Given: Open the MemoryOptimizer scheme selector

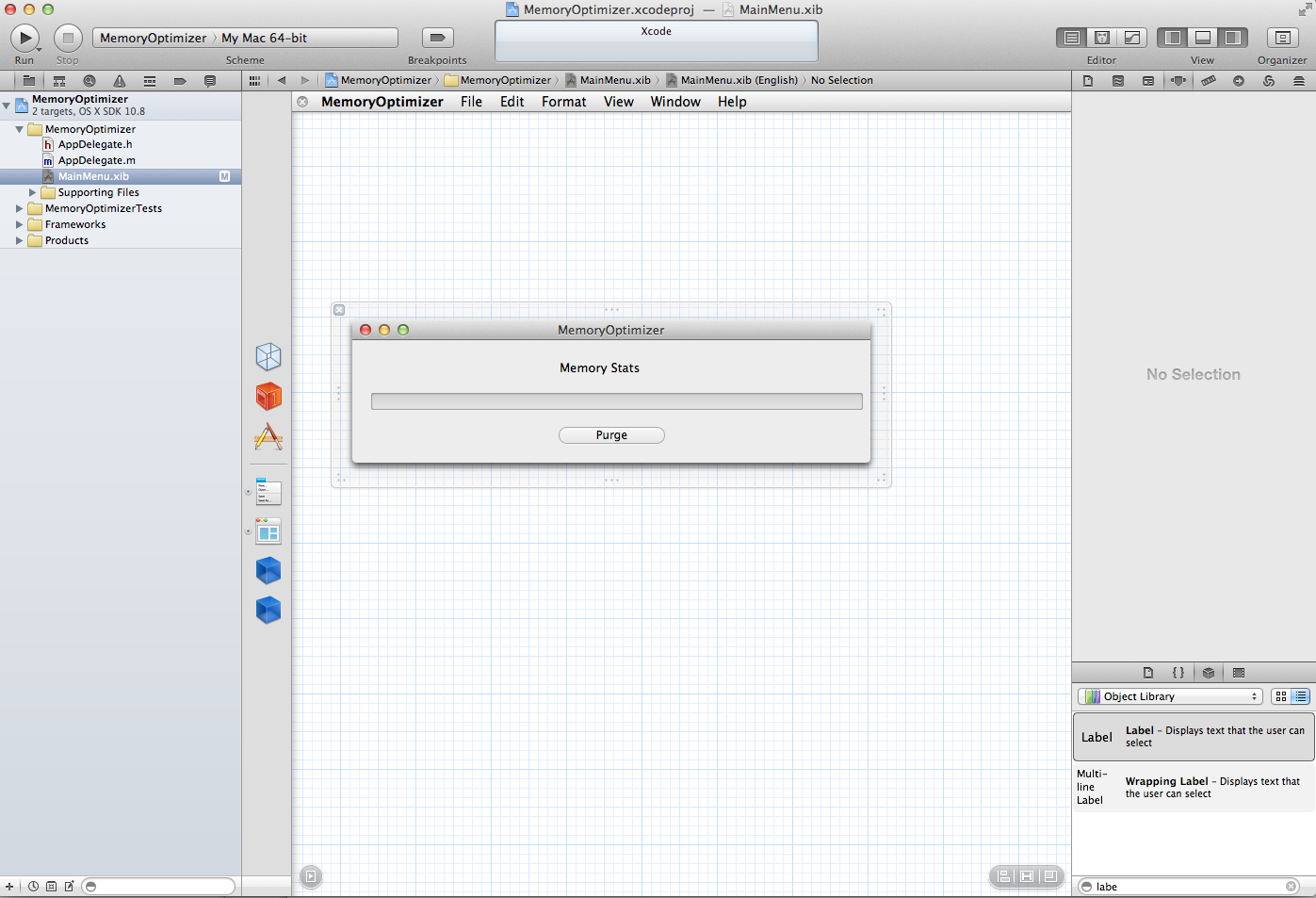Looking at the screenshot, I should [153, 38].
